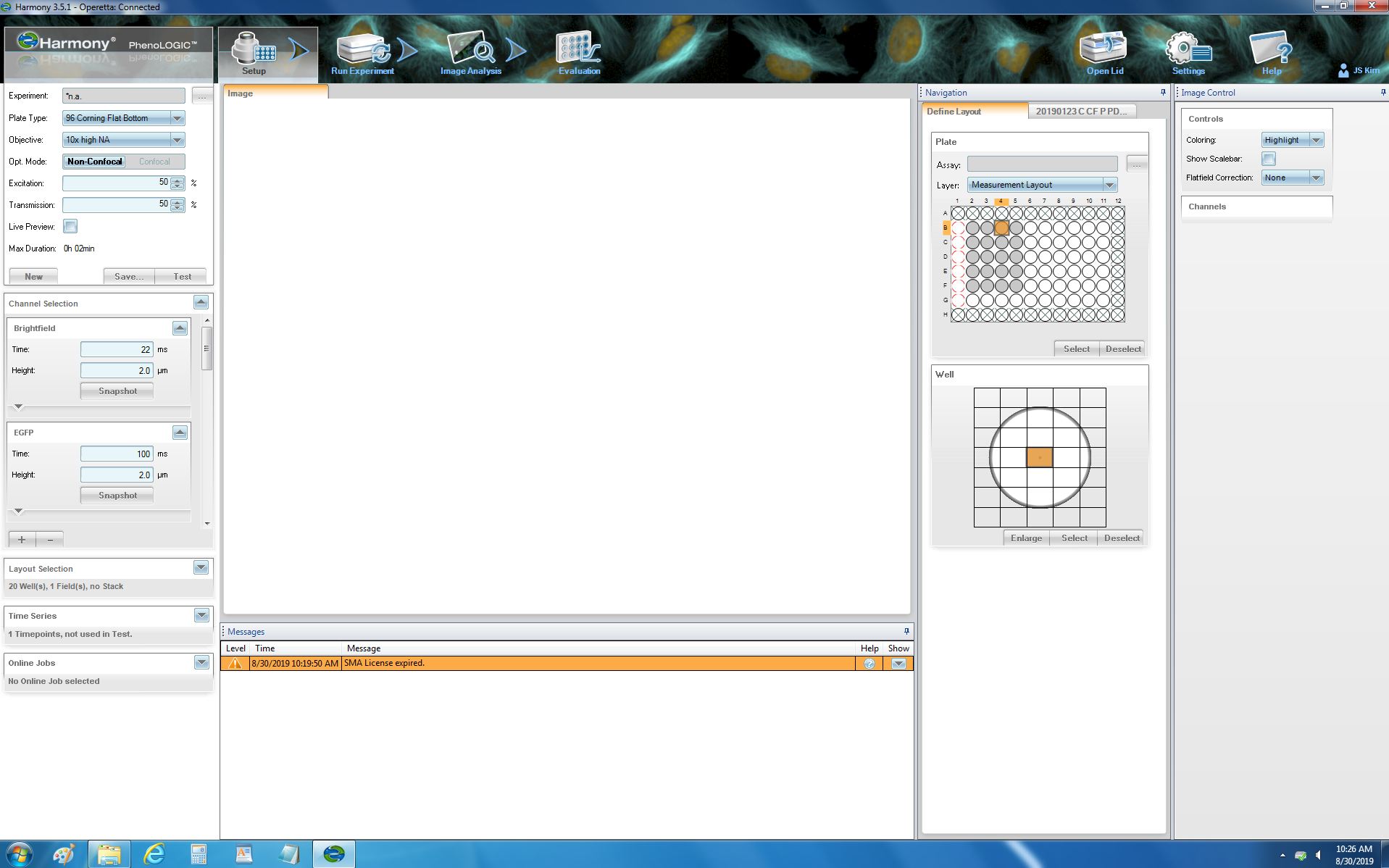Click the Brightfield Snapshot button
Image resolution: width=1389 pixels, height=868 pixels.
[x=117, y=391]
